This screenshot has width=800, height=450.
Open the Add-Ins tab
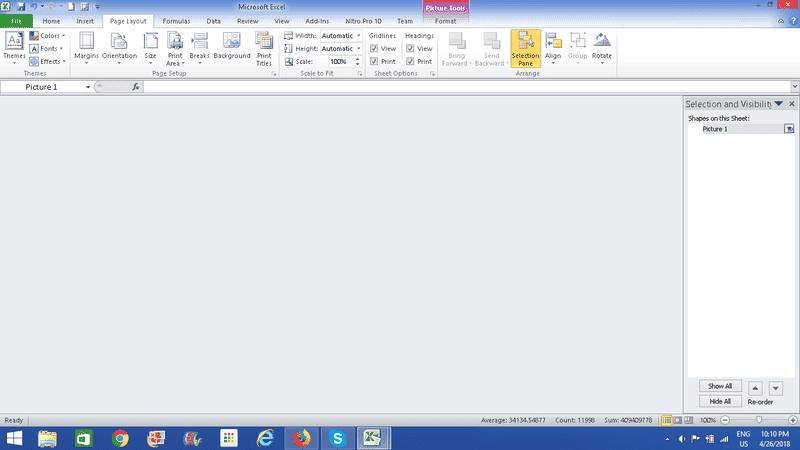pos(317,21)
